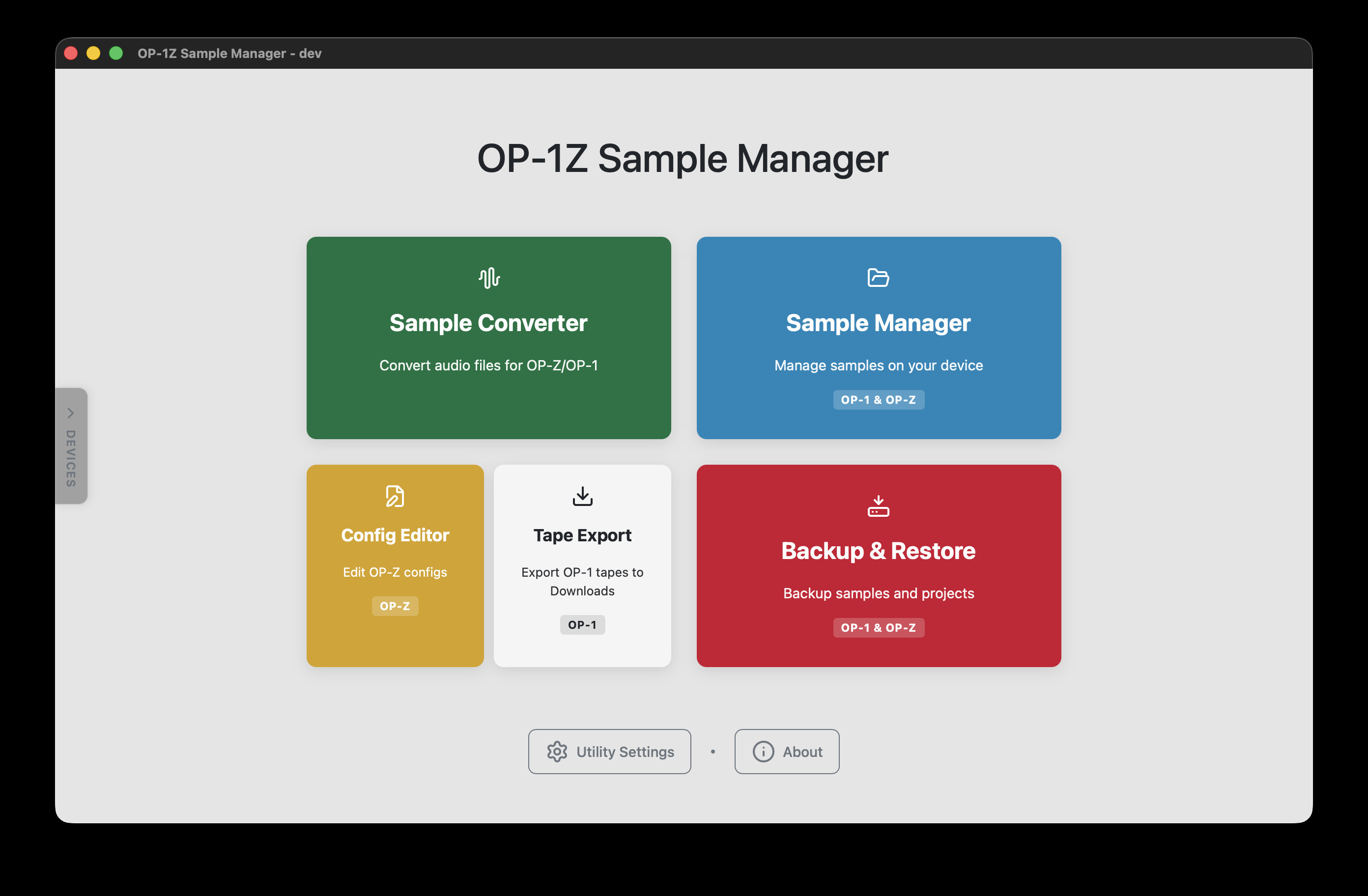1368x896 pixels.
Task: Click the OP-1 & OP-Z badge on Sample Manager
Action: tap(878, 400)
